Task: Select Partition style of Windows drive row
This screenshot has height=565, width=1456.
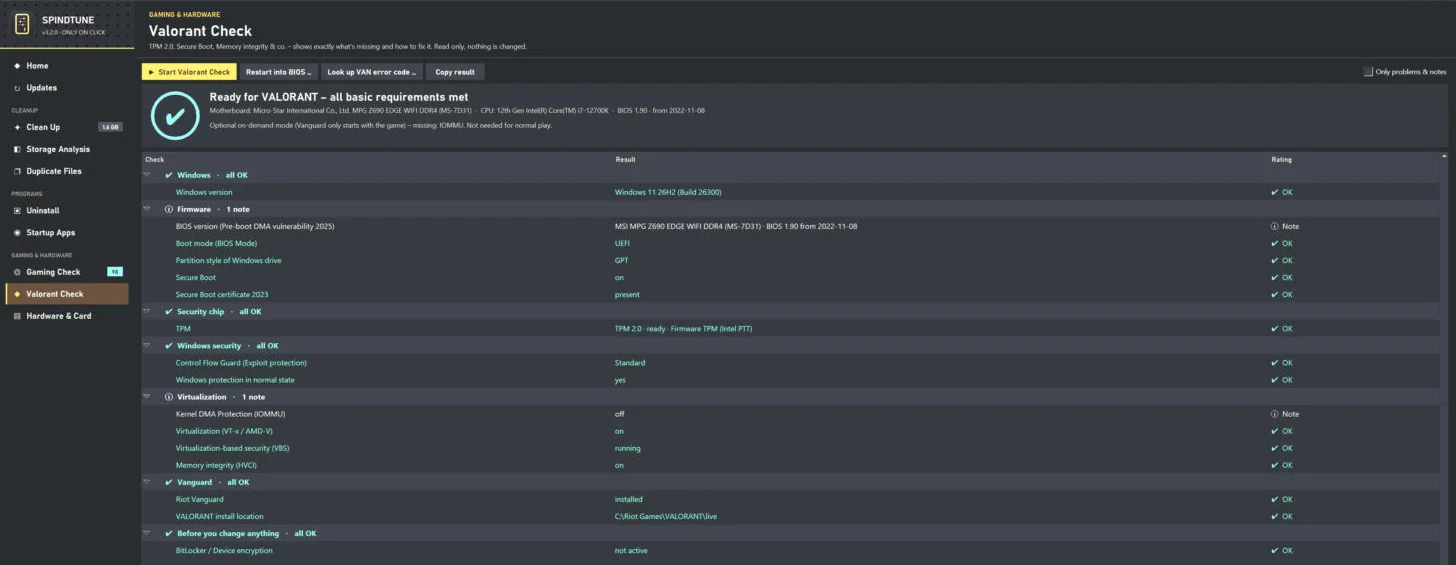Action: pyautogui.click(x=790, y=260)
